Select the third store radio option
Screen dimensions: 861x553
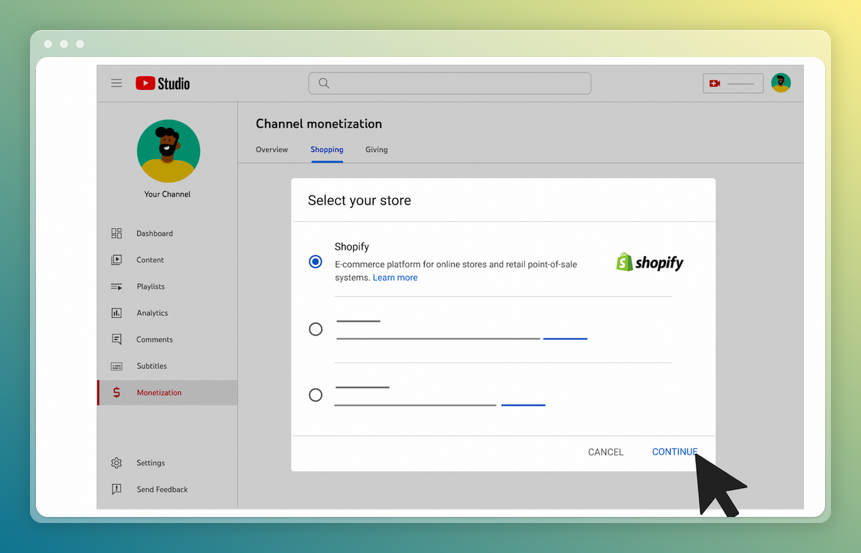point(315,395)
